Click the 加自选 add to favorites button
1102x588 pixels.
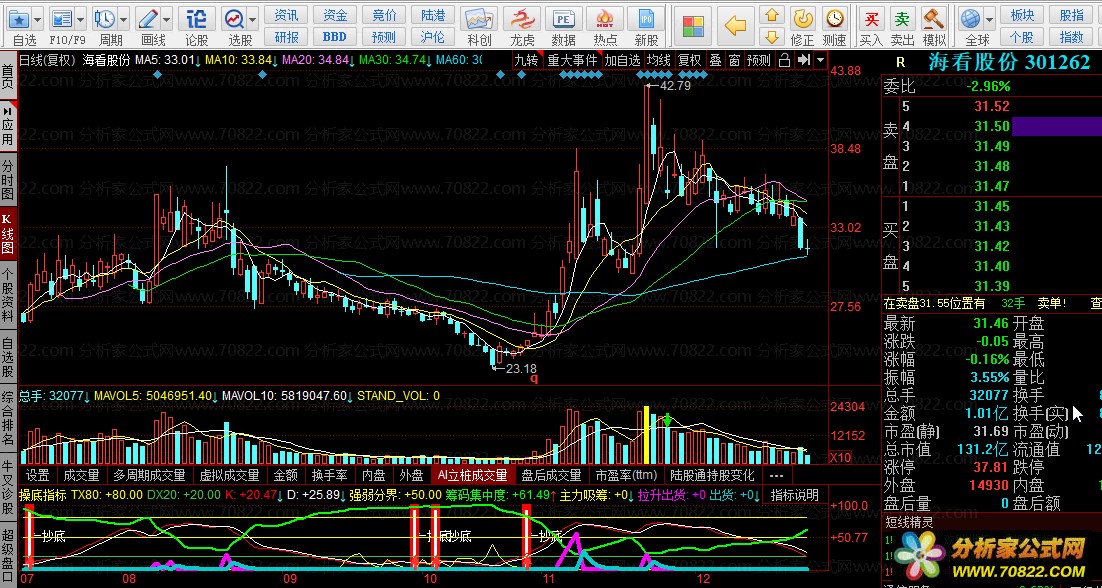pyautogui.click(x=623, y=60)
